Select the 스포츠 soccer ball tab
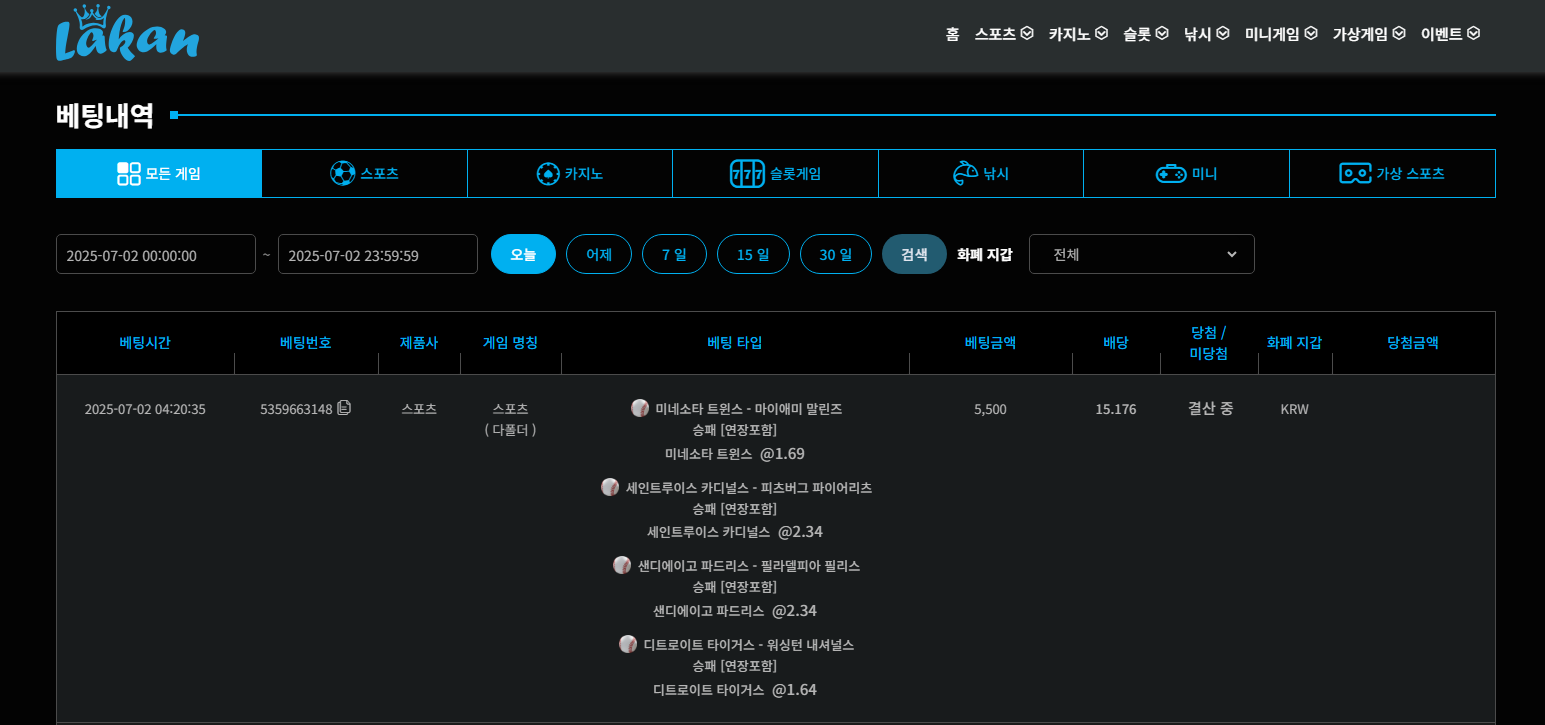 [x=364, y=174]
